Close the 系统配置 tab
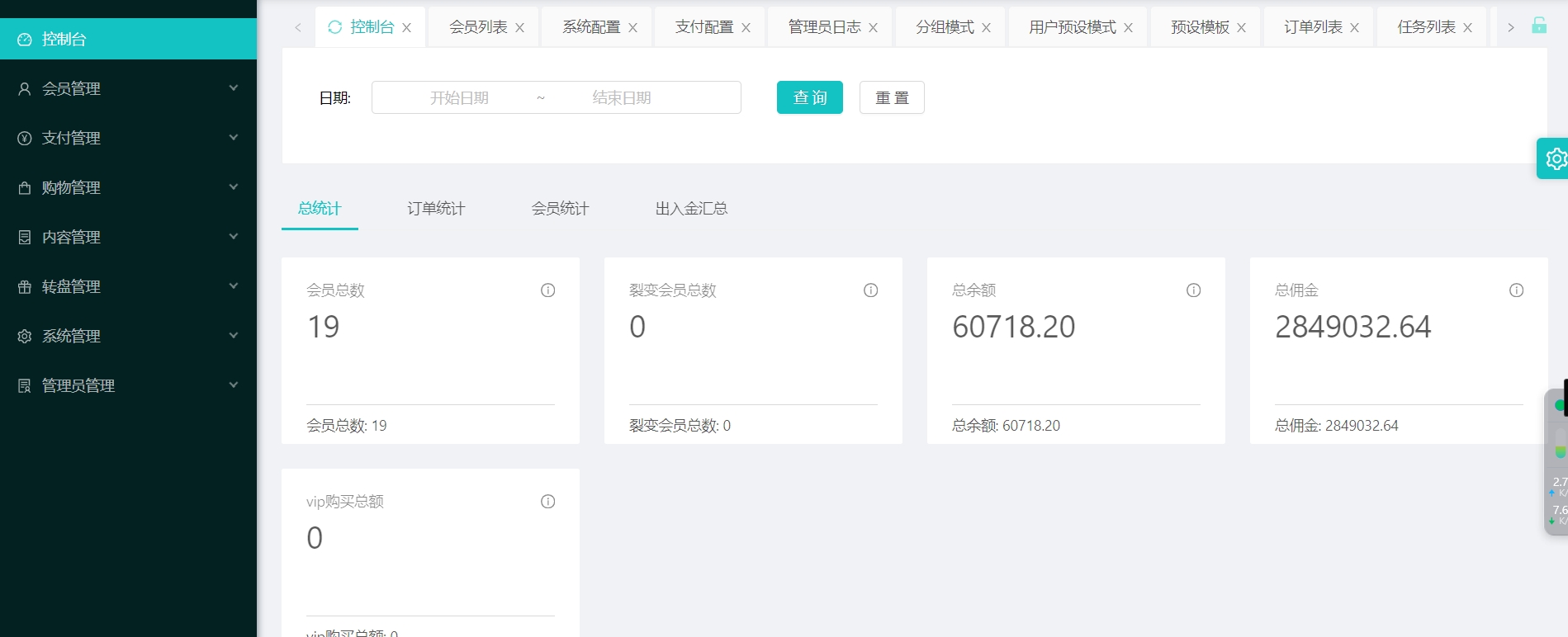 632,28
